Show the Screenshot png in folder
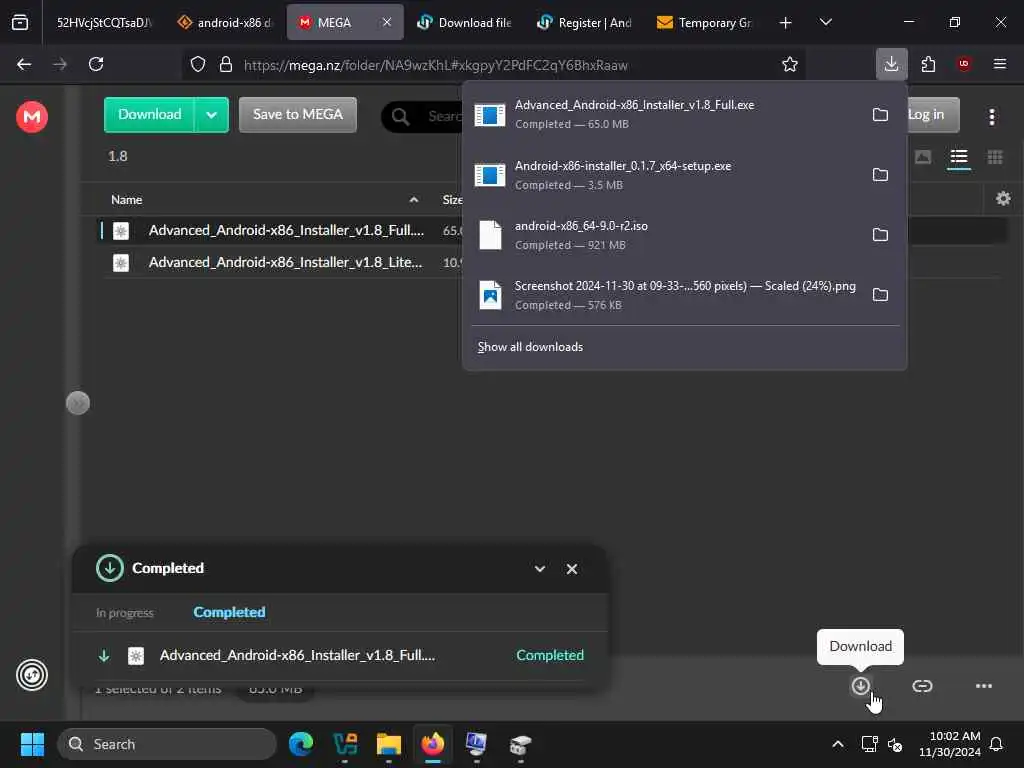This screenshot has height=768, width=1024. (x=880, y=295)
